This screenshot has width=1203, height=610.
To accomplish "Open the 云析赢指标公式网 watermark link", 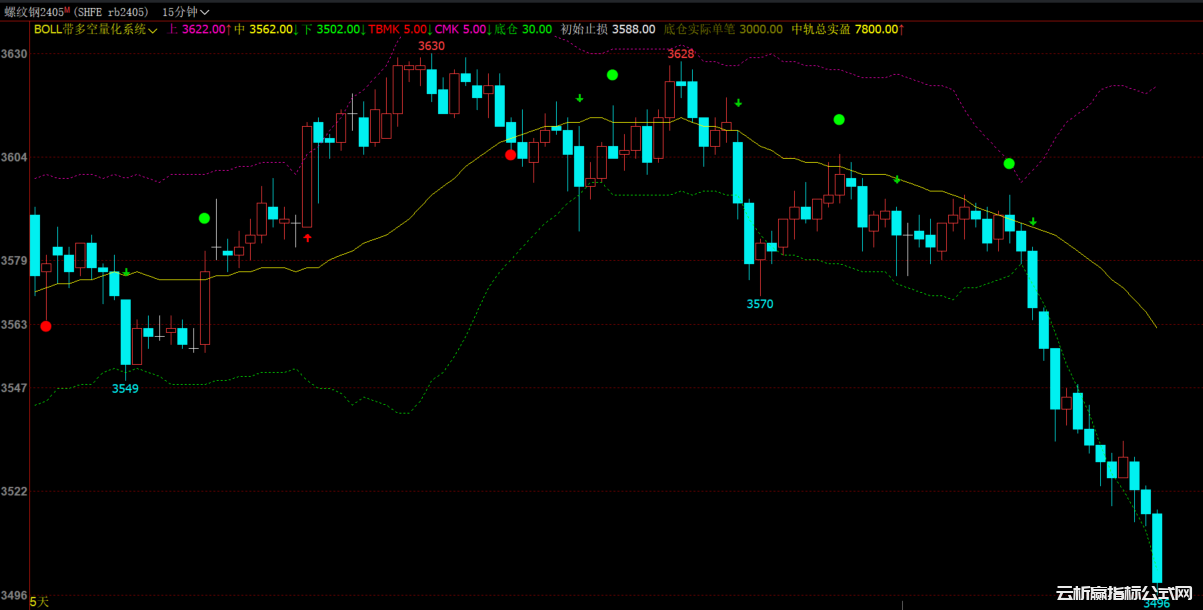I will tap(1126, 594).
